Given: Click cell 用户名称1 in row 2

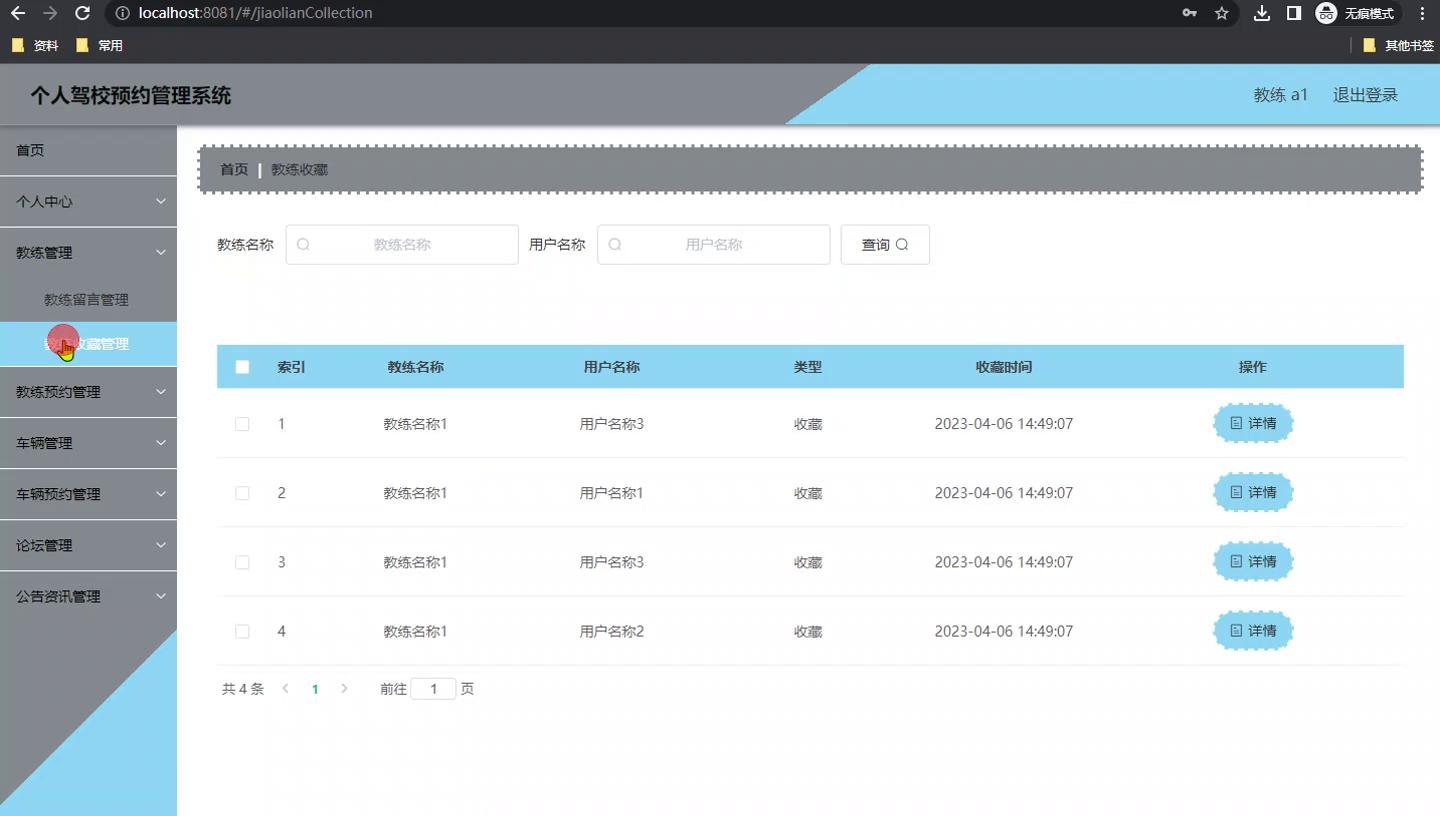Looking at the screenshot, I should (x=612, y=493).
